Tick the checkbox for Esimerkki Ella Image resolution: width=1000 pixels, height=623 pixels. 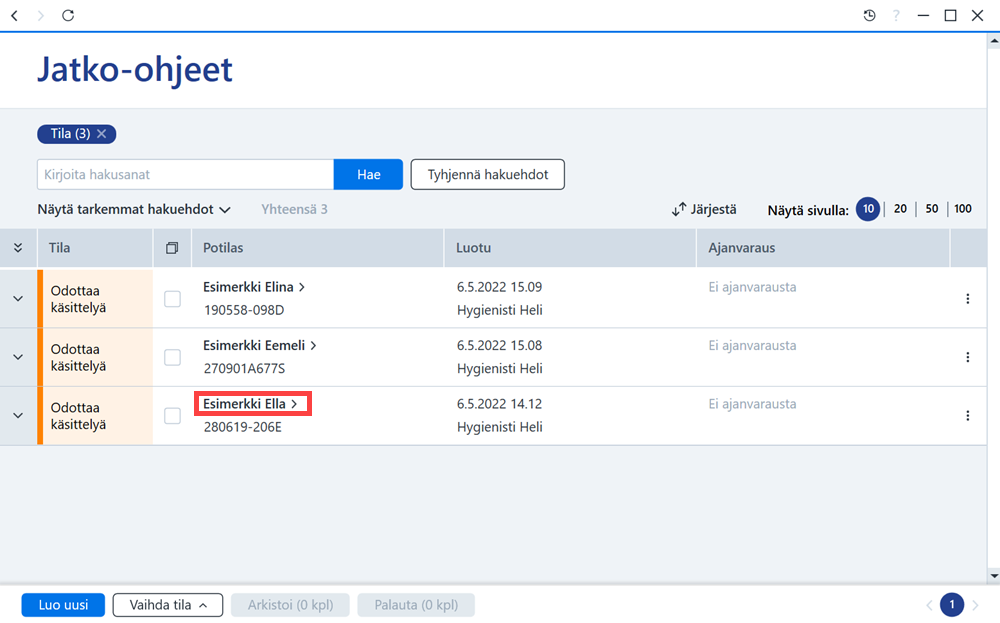[x=172, y=416]
